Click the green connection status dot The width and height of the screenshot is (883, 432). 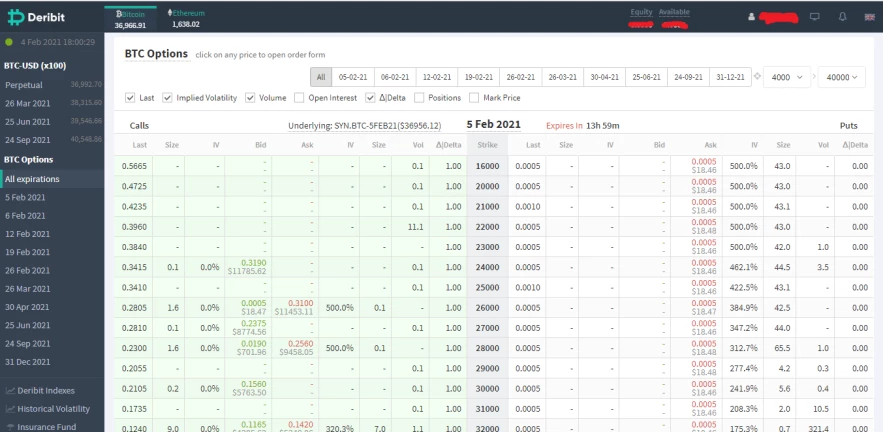9,42
